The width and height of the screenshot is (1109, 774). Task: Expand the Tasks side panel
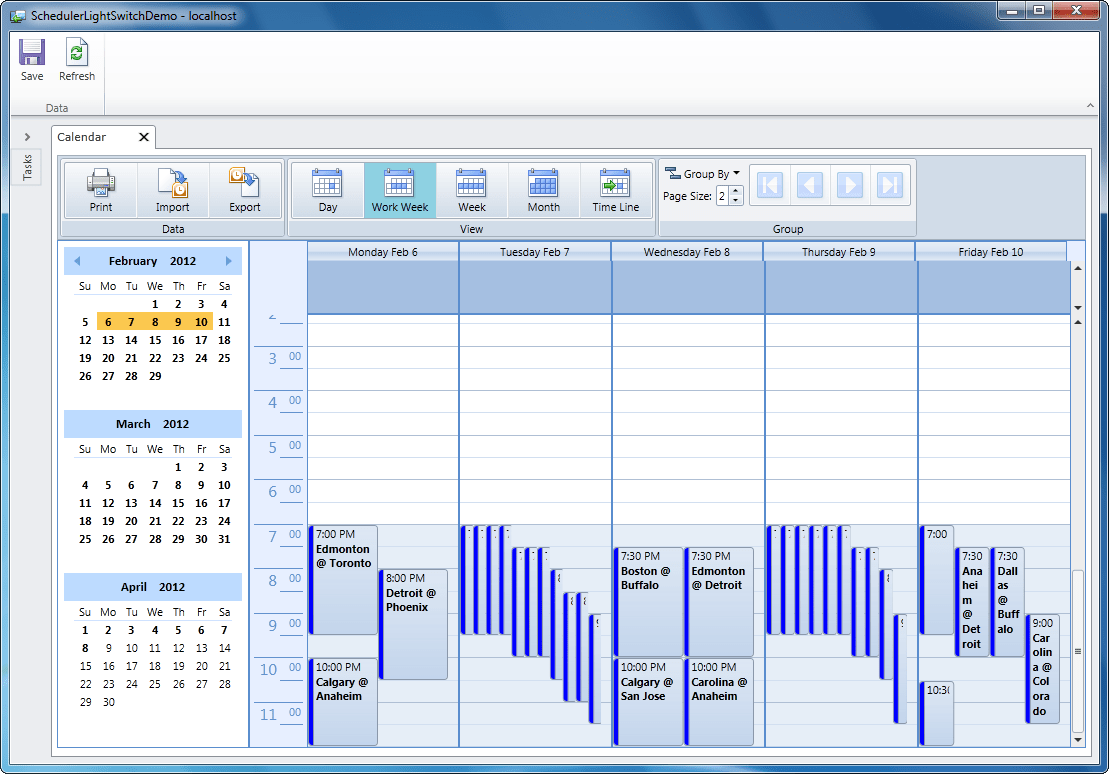coord(26,137)
